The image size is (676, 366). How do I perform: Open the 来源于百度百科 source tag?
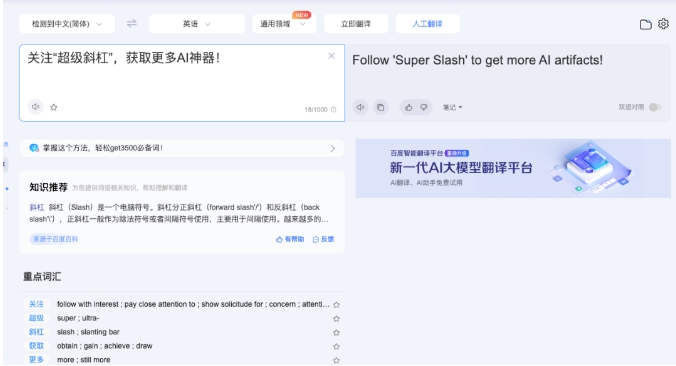tap(55, 239)
